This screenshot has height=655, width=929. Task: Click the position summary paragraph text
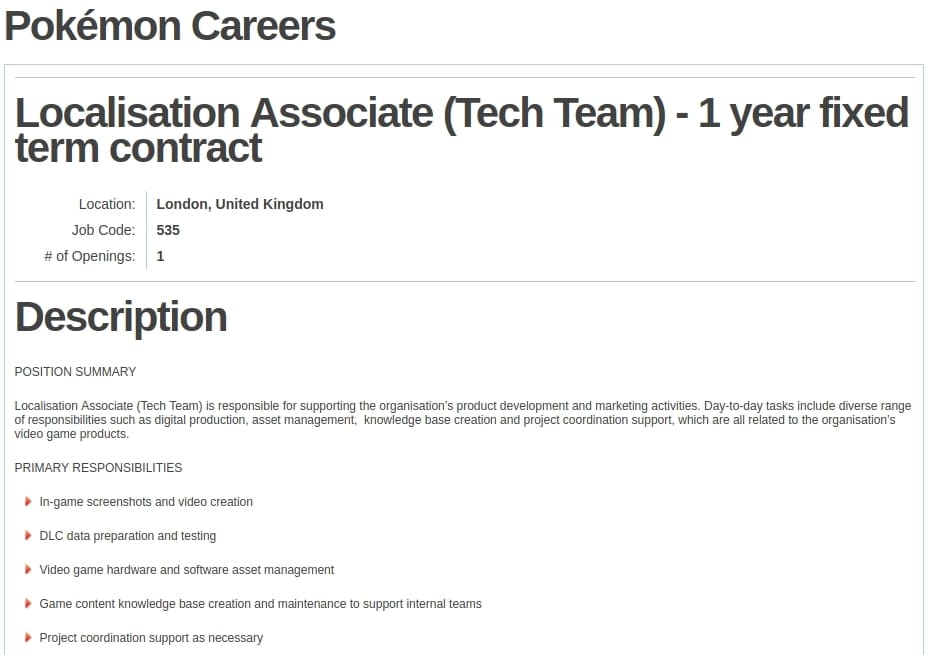[x=463, y=420]
